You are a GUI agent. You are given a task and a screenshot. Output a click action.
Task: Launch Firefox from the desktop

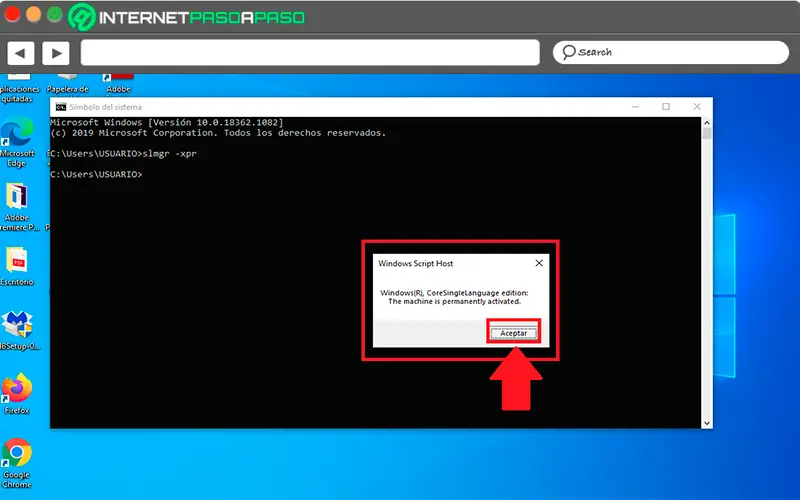[17, 393]
